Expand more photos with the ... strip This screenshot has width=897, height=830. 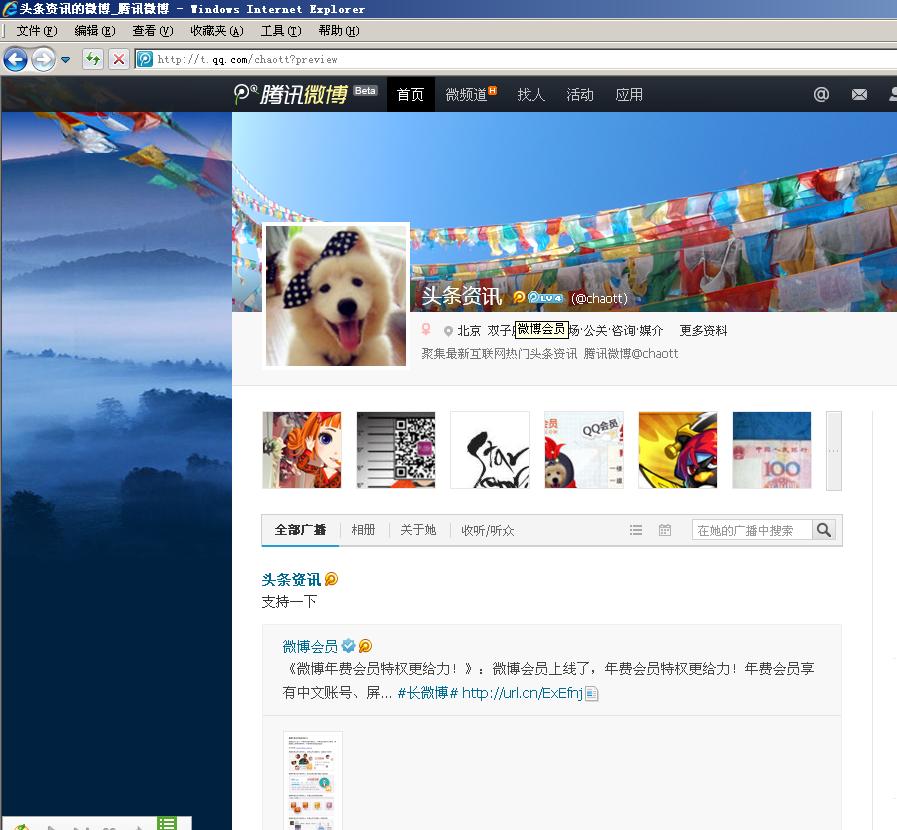click(834, 451)
